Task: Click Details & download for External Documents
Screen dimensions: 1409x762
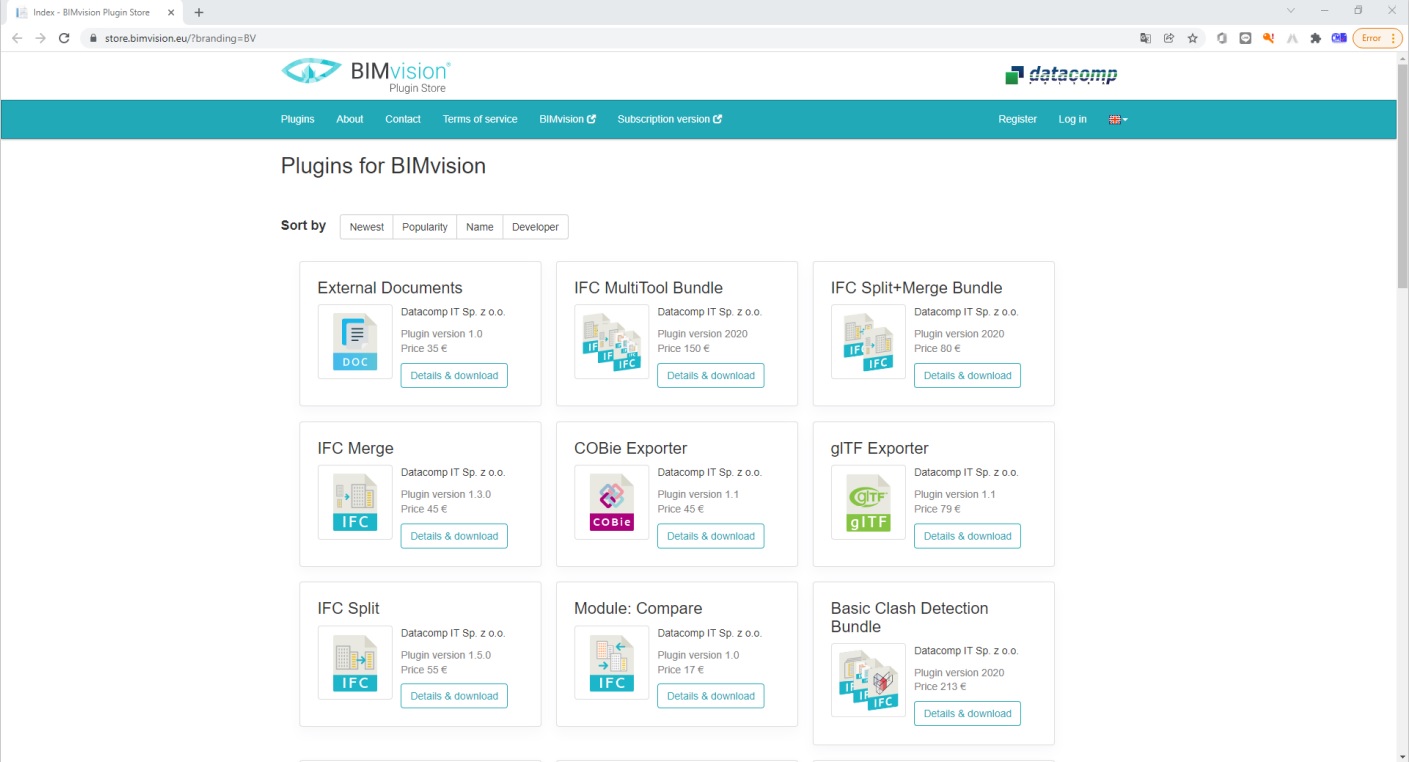Action: pos(454,376)
